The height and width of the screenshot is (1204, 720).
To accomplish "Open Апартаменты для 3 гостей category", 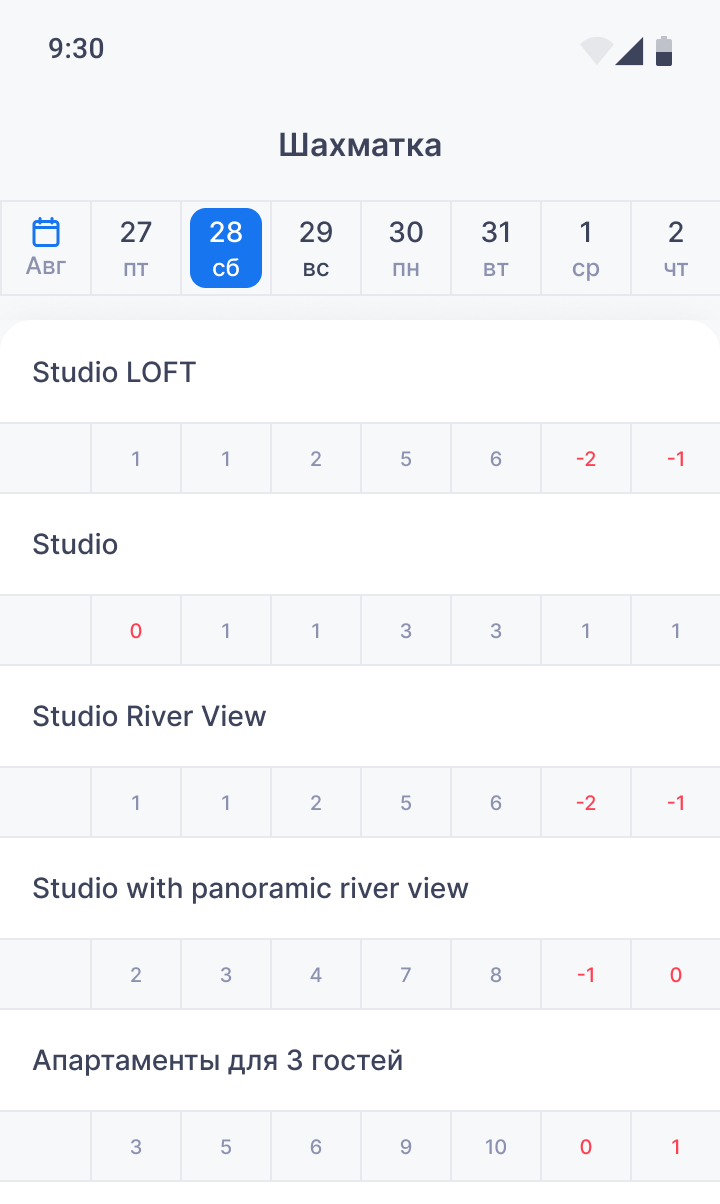I will click(x=217, y=1061).
